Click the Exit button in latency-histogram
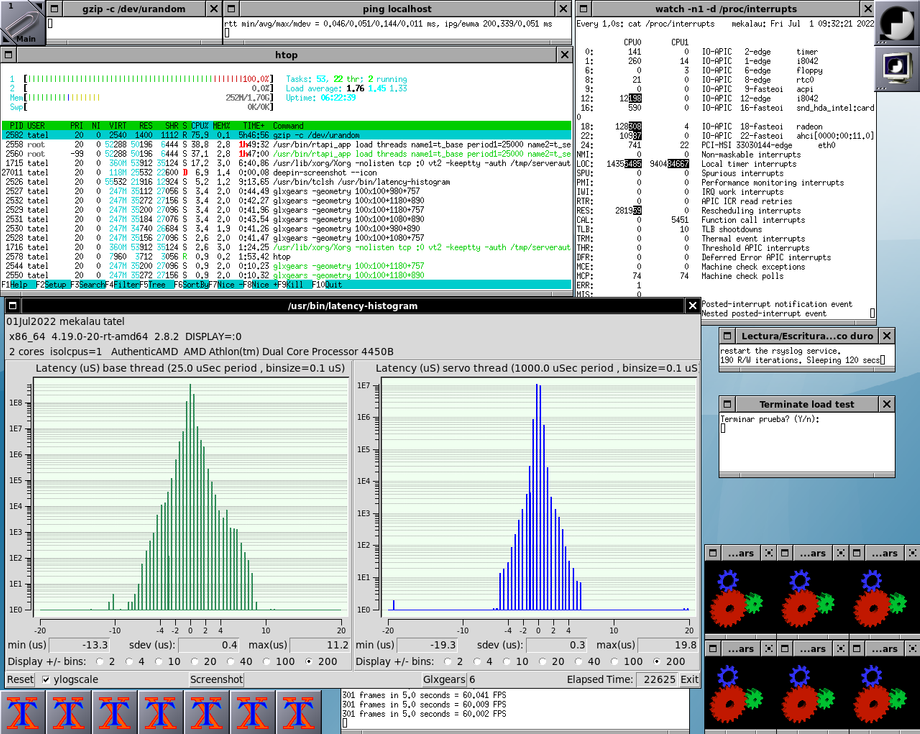Screen dimensions: 920x734 [x=689, y=679]
